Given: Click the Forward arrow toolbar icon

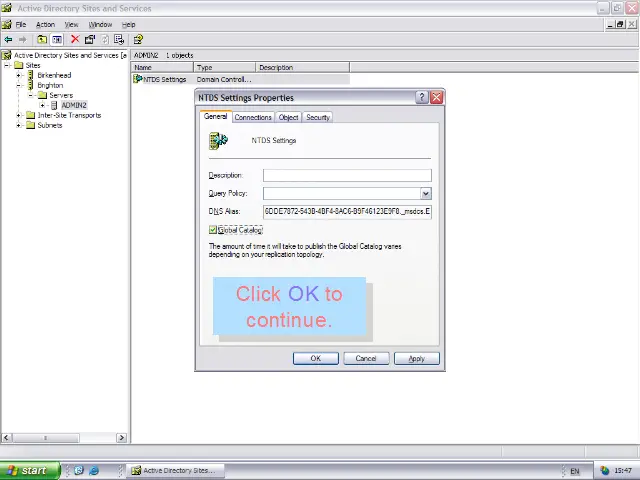Looking at the screenshot, I should 22,40.
